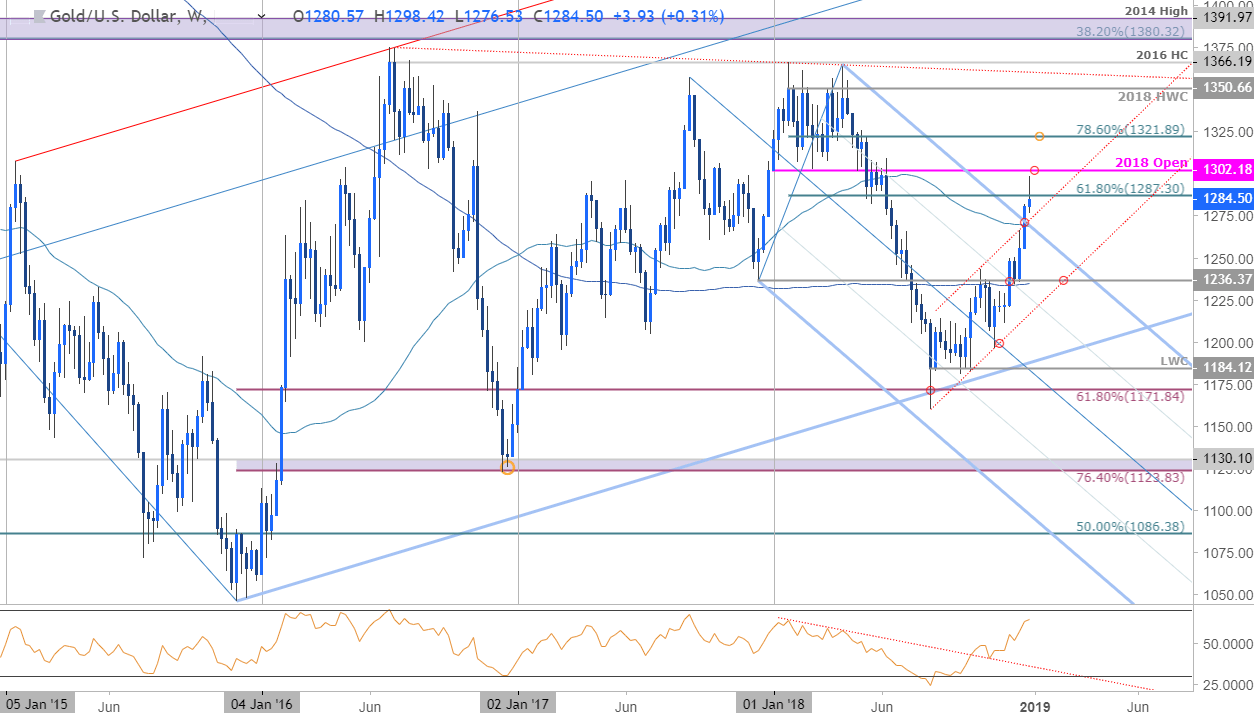Click the 1366.19 price axis tag

(x=1222, y=62)
